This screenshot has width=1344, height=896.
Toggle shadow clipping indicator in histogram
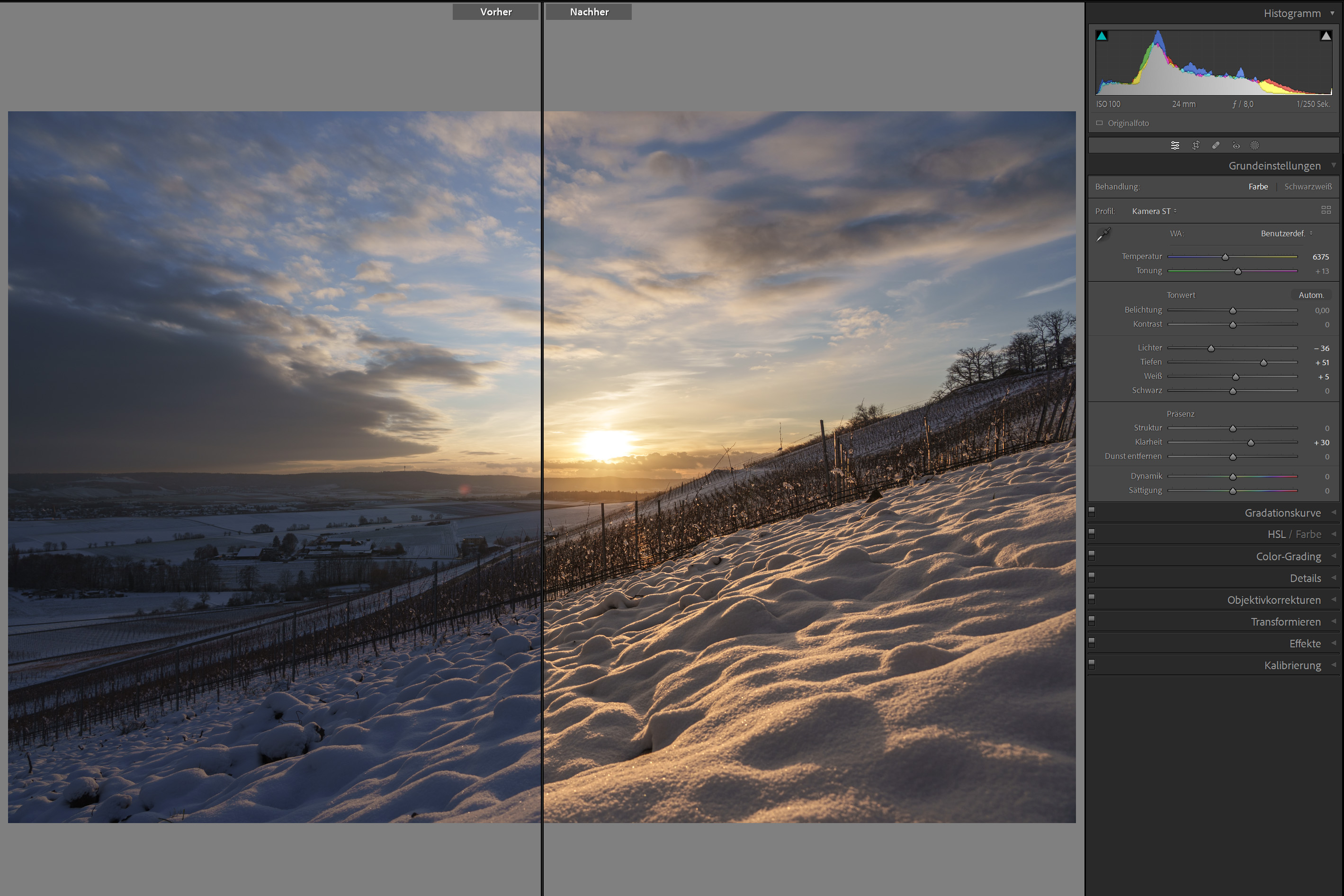tap(1102, 36)
